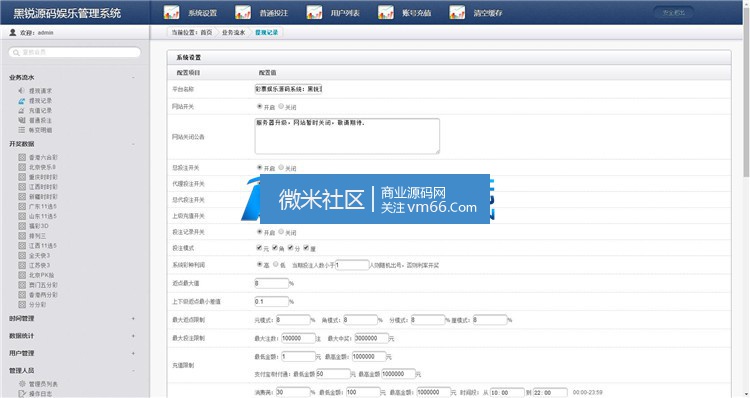Click the 山东11选5 lottery icon
This screenshot has height=398, width=750.
tap(22, 216)
